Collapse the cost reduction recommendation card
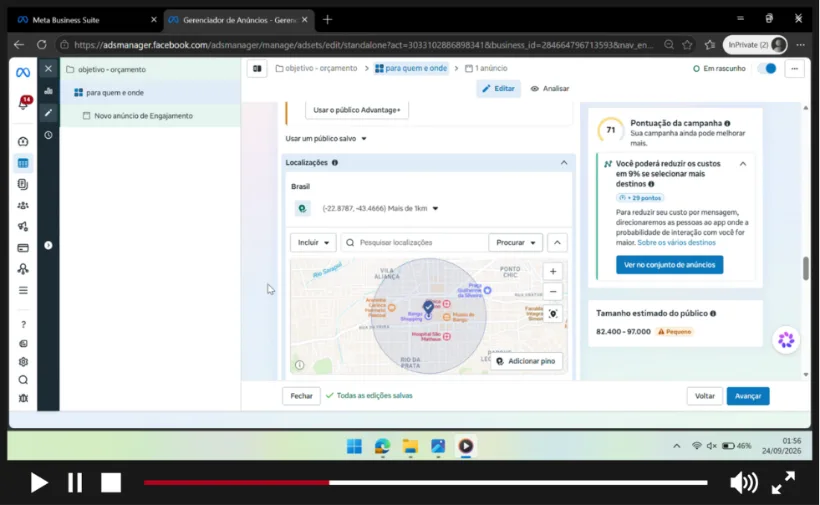820x505 pixels. [x=743, y=164]
